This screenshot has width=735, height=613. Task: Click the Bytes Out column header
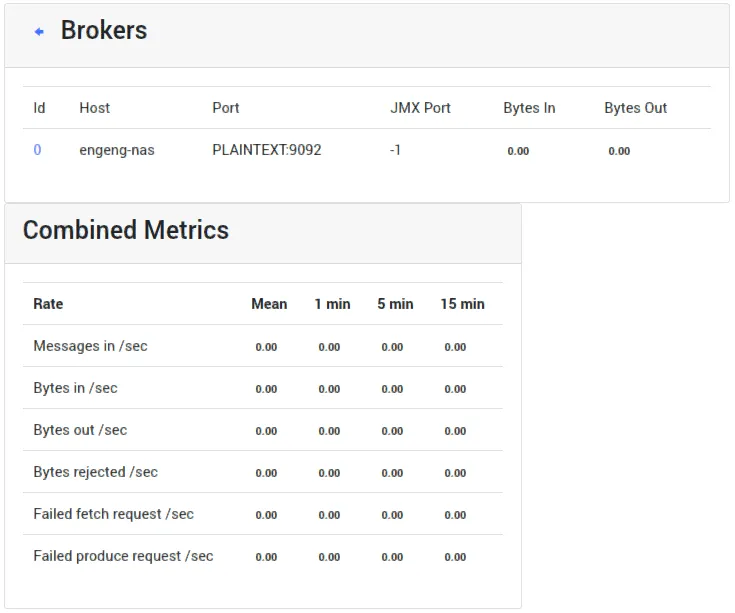point(635,108)
